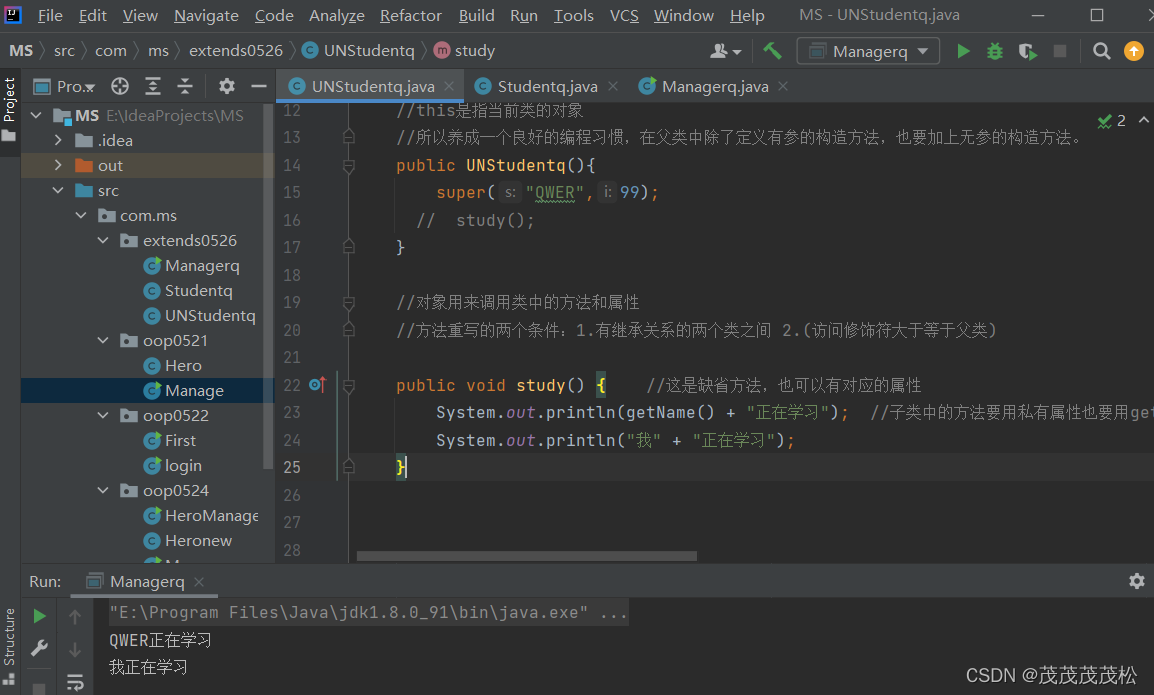The height and width of the screenshot is (695, 1154).
Task: Click the up arrow in Run panel
Action: [75, 616]
